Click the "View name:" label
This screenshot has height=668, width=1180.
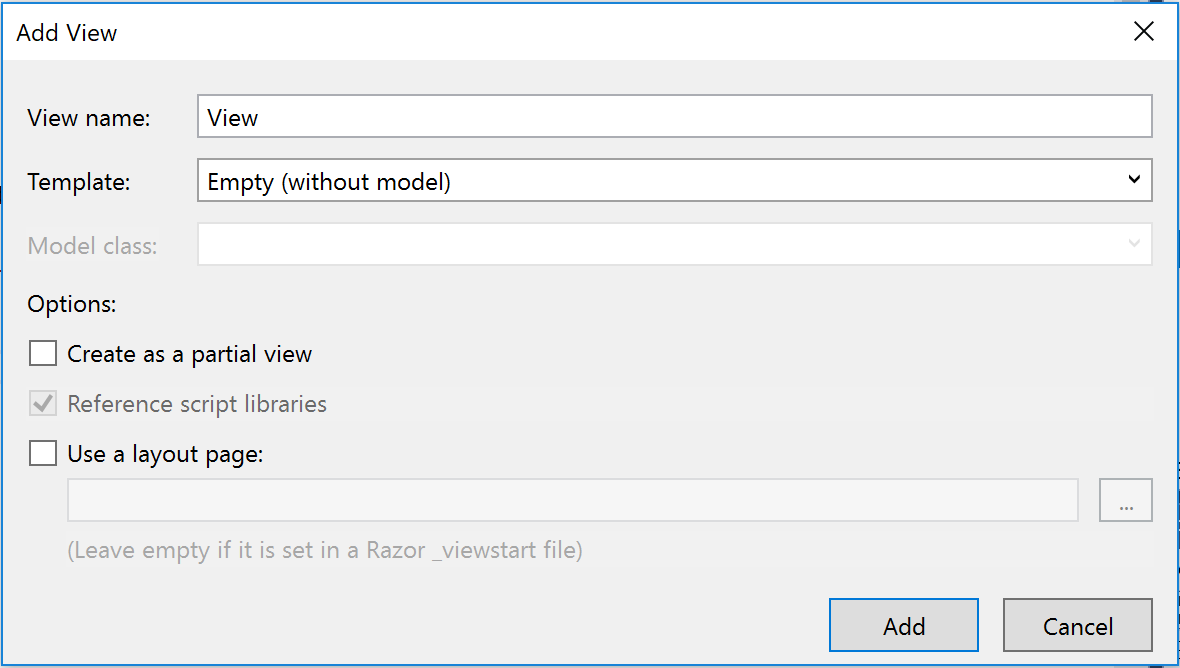[89, 118]
